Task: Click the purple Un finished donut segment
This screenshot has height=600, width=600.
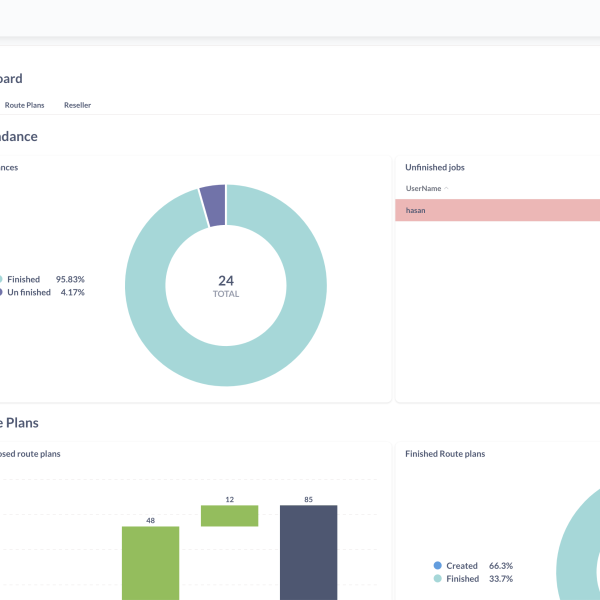Action: 212,204
